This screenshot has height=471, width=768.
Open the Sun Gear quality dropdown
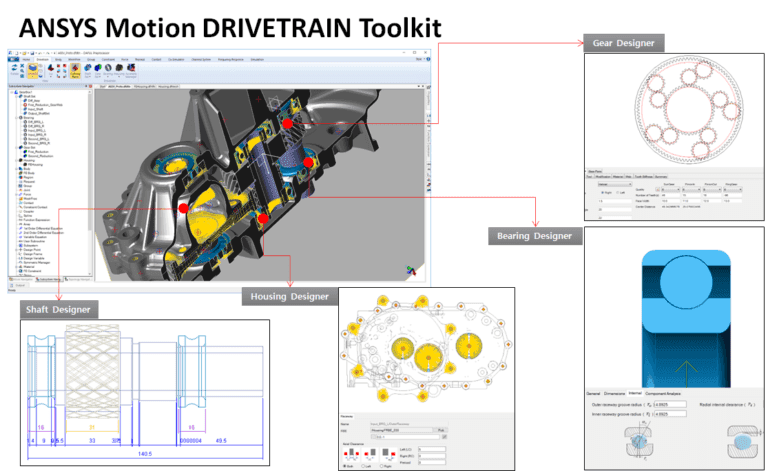pyautogui.click(x=671, y=189)
